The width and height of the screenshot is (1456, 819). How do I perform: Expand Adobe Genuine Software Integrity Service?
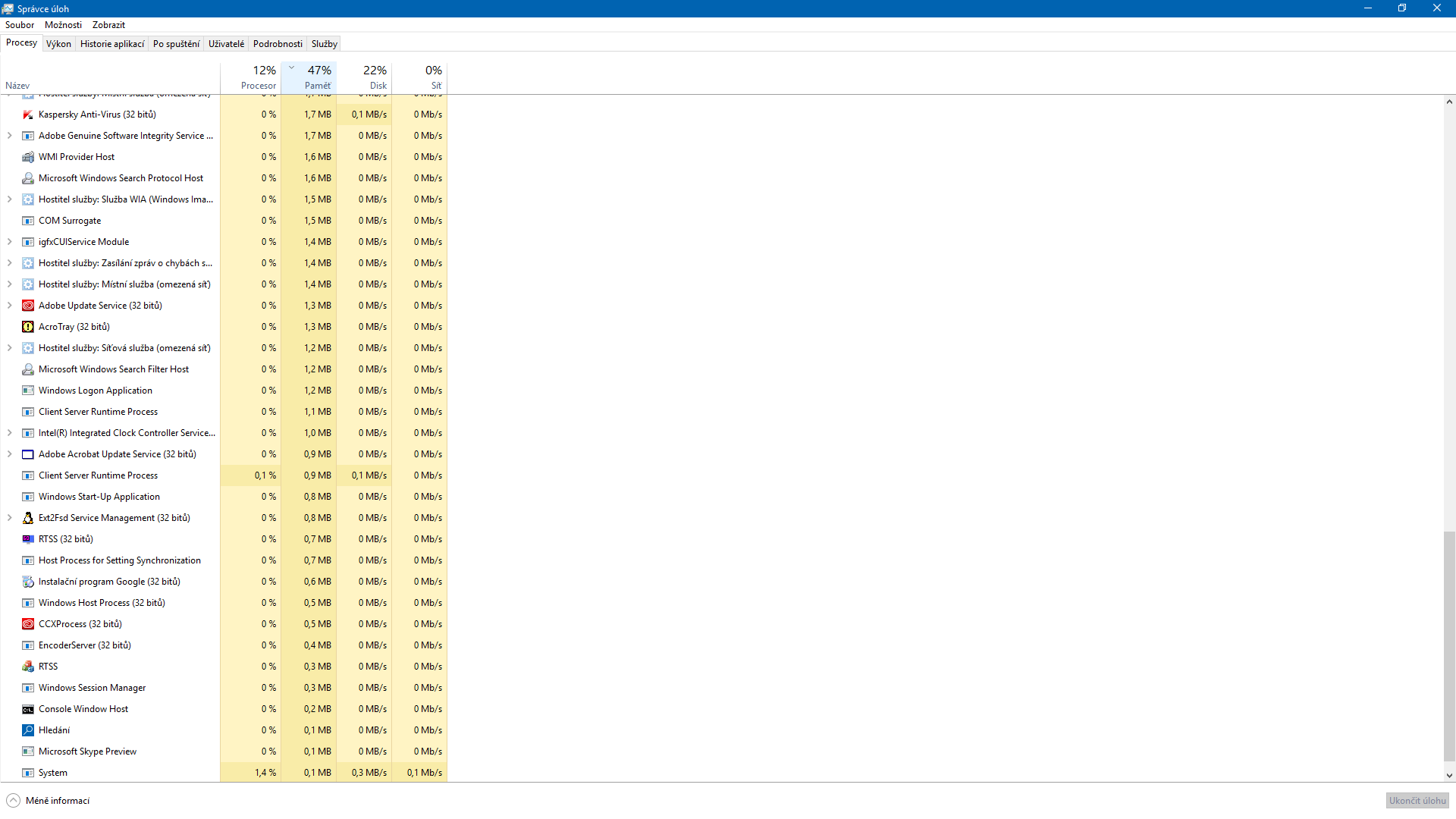click(9, 136)
